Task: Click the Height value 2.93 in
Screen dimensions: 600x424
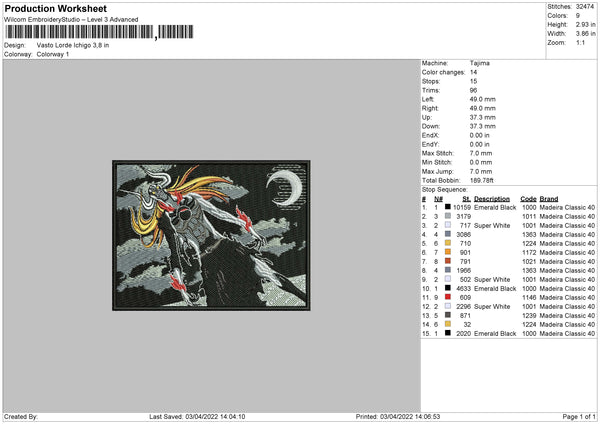Action: [x=585, y=24]
